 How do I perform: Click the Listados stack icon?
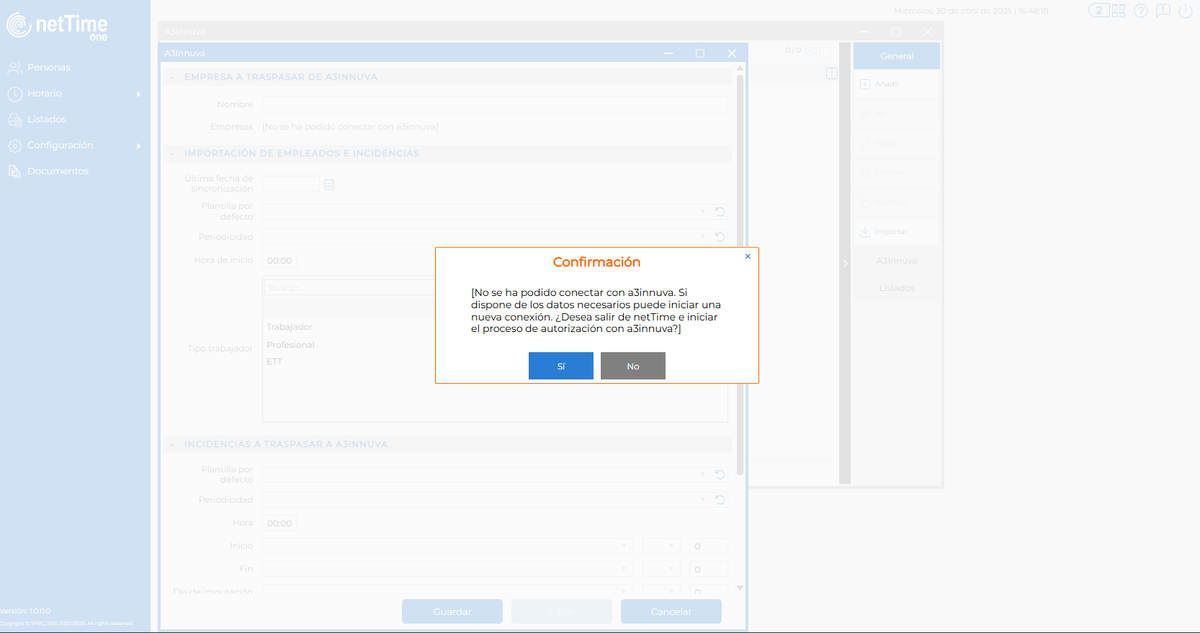coord(14,119)
